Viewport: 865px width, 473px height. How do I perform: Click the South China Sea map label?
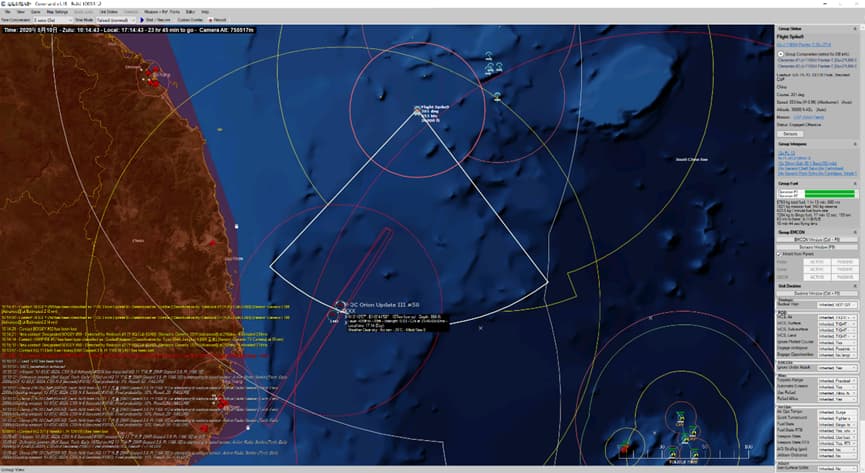click(692, 160)
